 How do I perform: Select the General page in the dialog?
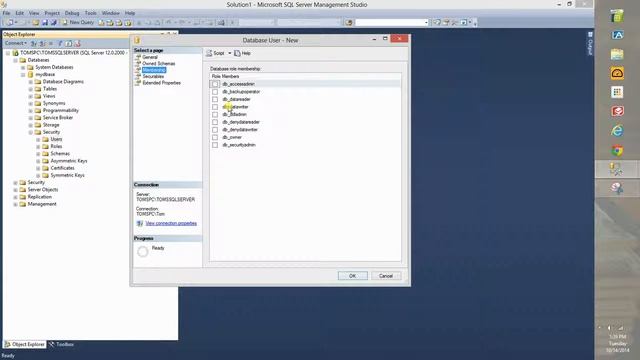click(150, 57)
